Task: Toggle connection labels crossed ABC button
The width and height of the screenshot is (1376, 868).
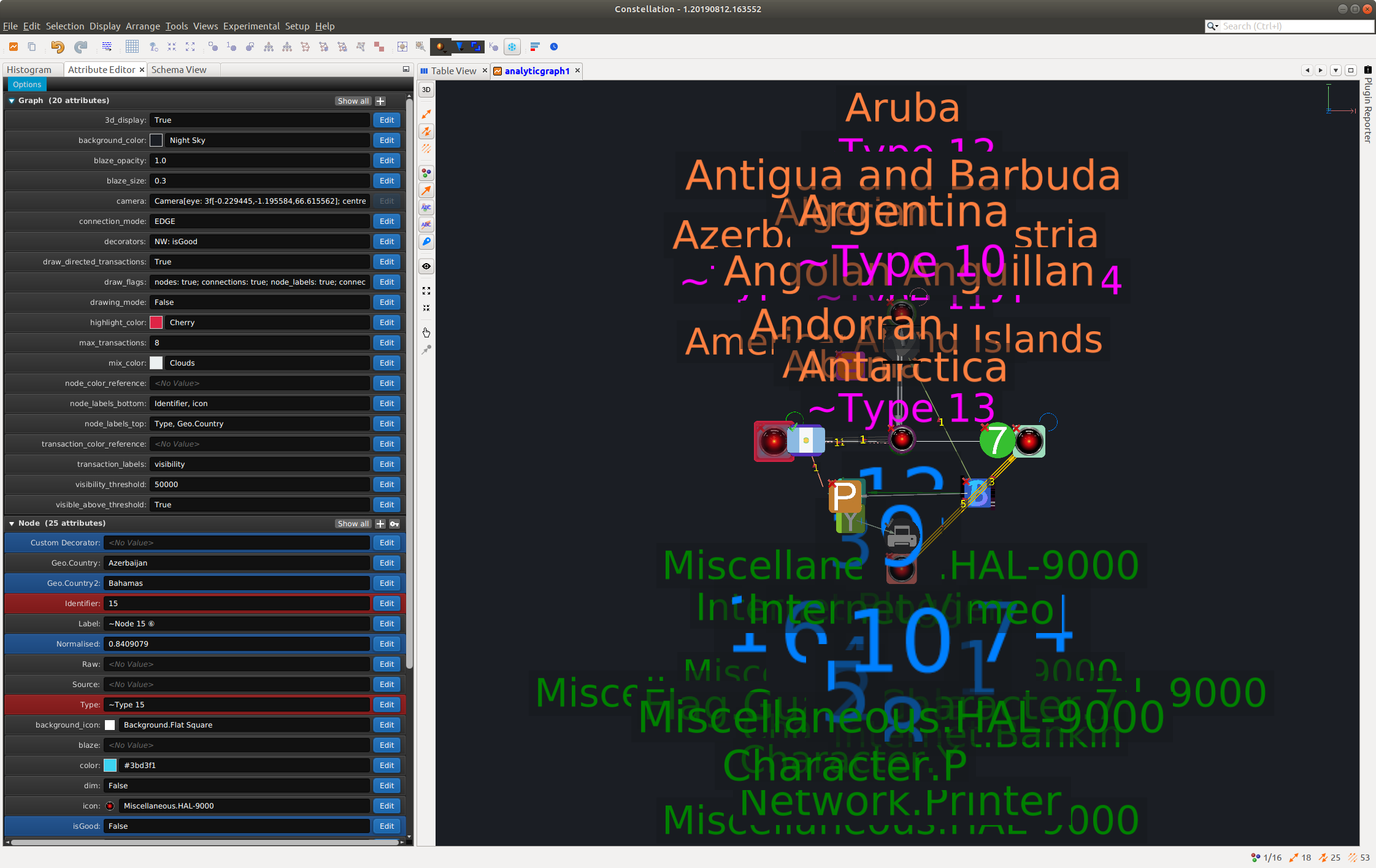Action: [x=426, y=225]
